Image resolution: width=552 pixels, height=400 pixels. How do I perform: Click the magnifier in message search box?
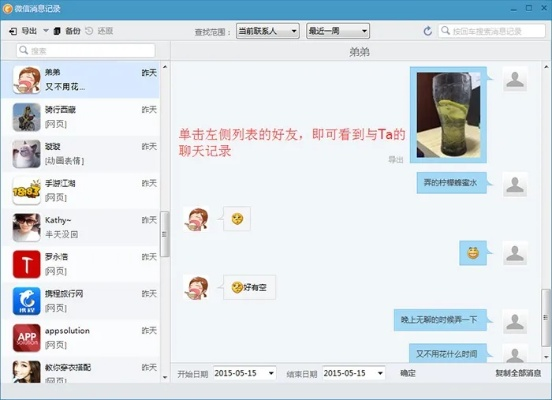click(445, 31)
